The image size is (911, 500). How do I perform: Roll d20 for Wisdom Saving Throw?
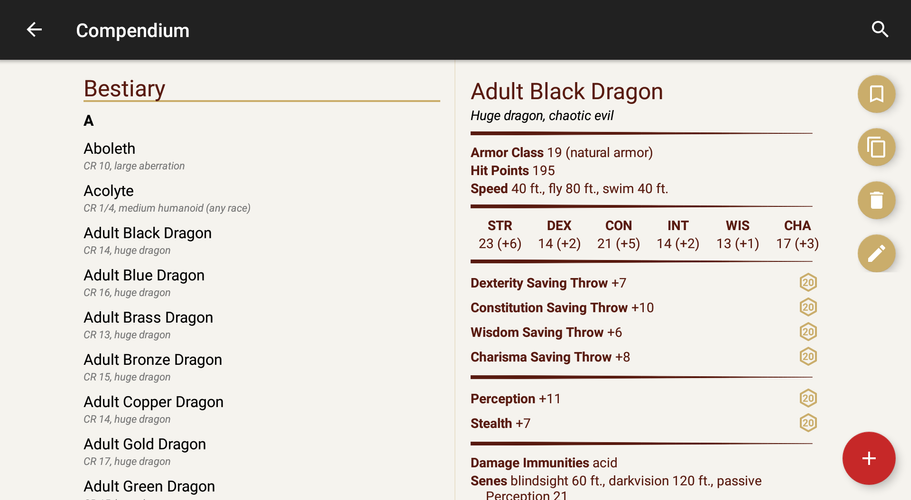tap(808, 332)
